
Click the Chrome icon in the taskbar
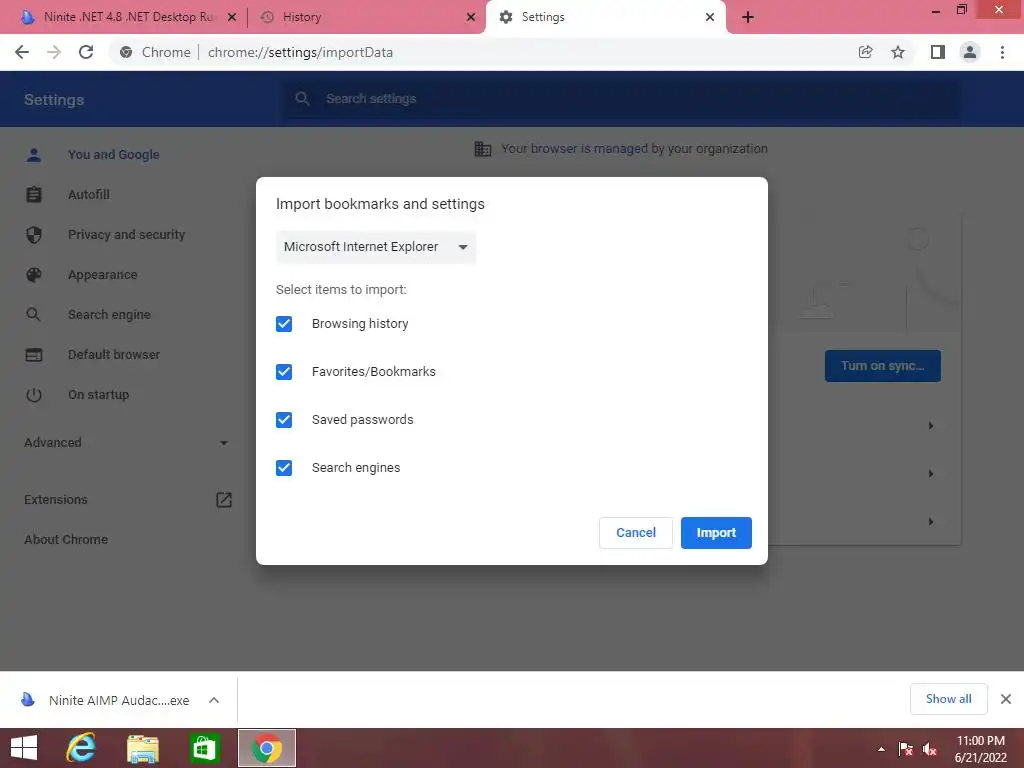click(x=266, y=748)
